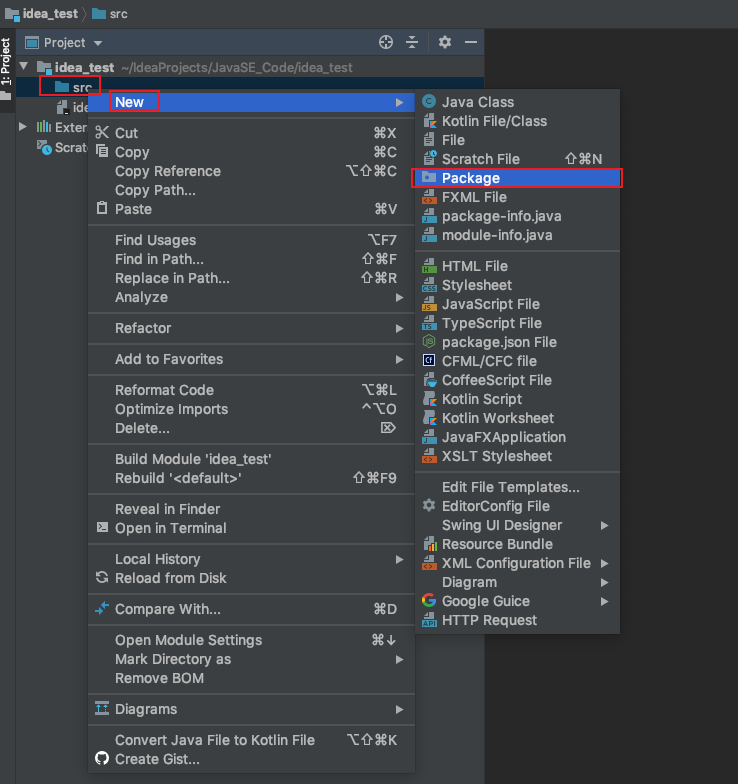738x784 pixels.
Task: Click the Reload from Disk icon
Action: pyautogui.click(x=102, y=578)
